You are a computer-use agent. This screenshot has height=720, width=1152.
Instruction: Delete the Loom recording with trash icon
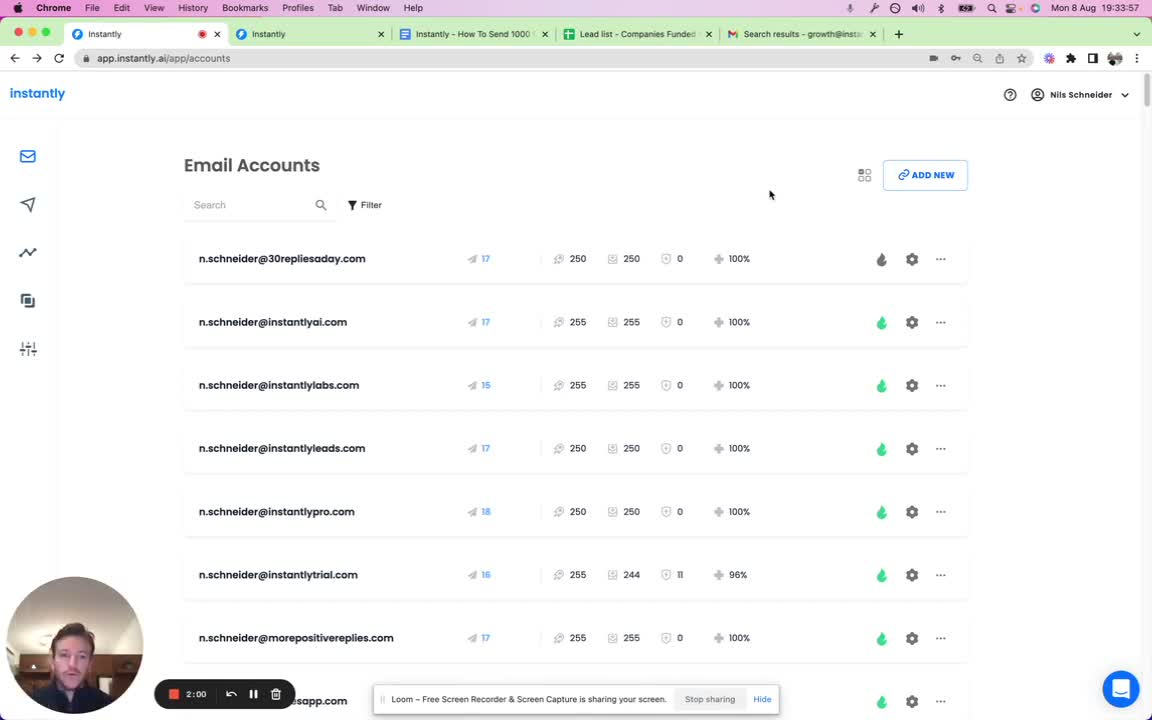276,694
